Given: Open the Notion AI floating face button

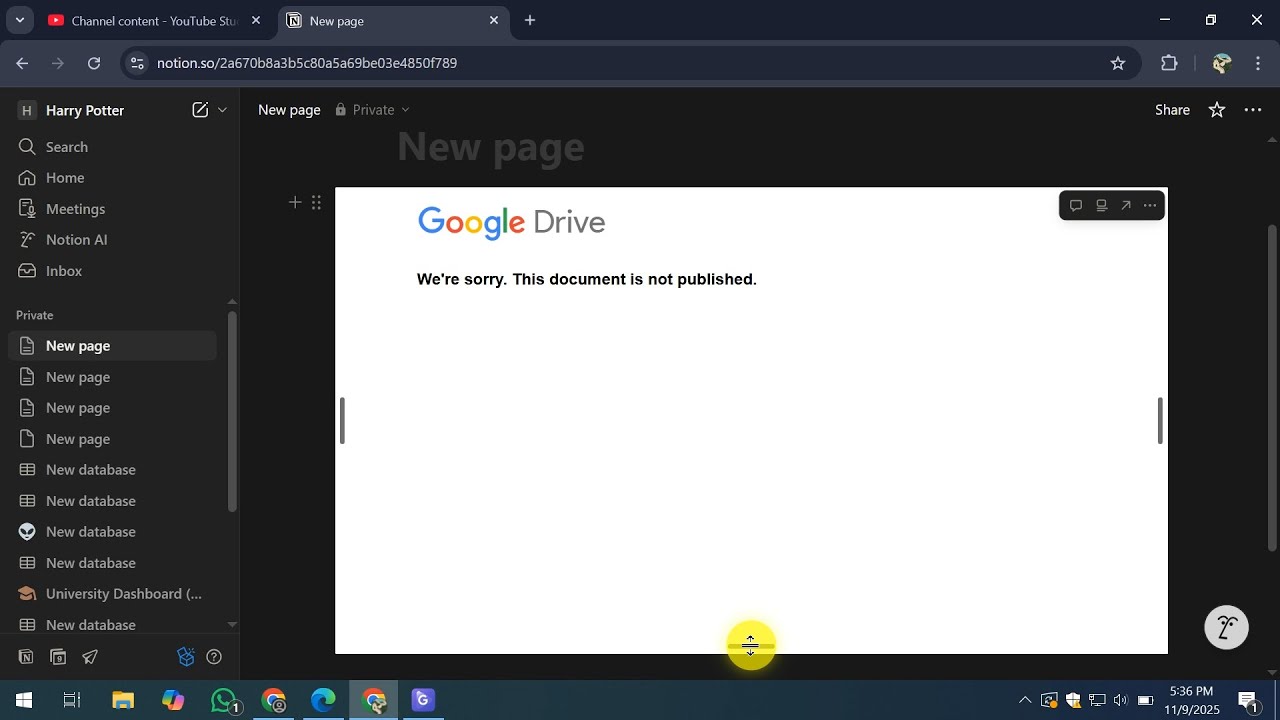Looking at the screenshot, I should point(1227,628).
